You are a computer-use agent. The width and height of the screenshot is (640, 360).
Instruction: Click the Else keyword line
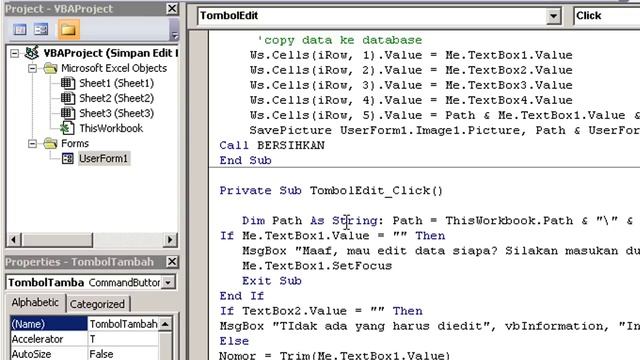pos(234,341)
